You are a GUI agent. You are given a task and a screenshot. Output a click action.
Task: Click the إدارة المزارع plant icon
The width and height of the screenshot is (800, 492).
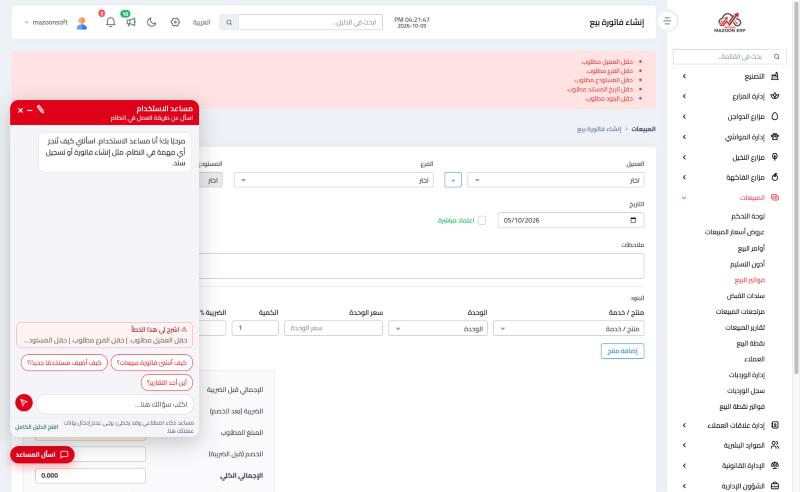774,96
